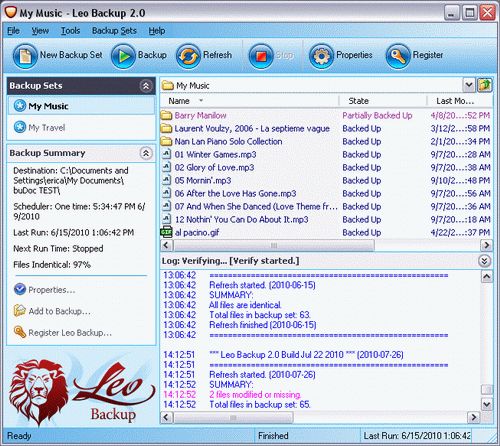500x446 pixels.
Task: Click the file icon for 07 And When She Danced
Action: 166,206
